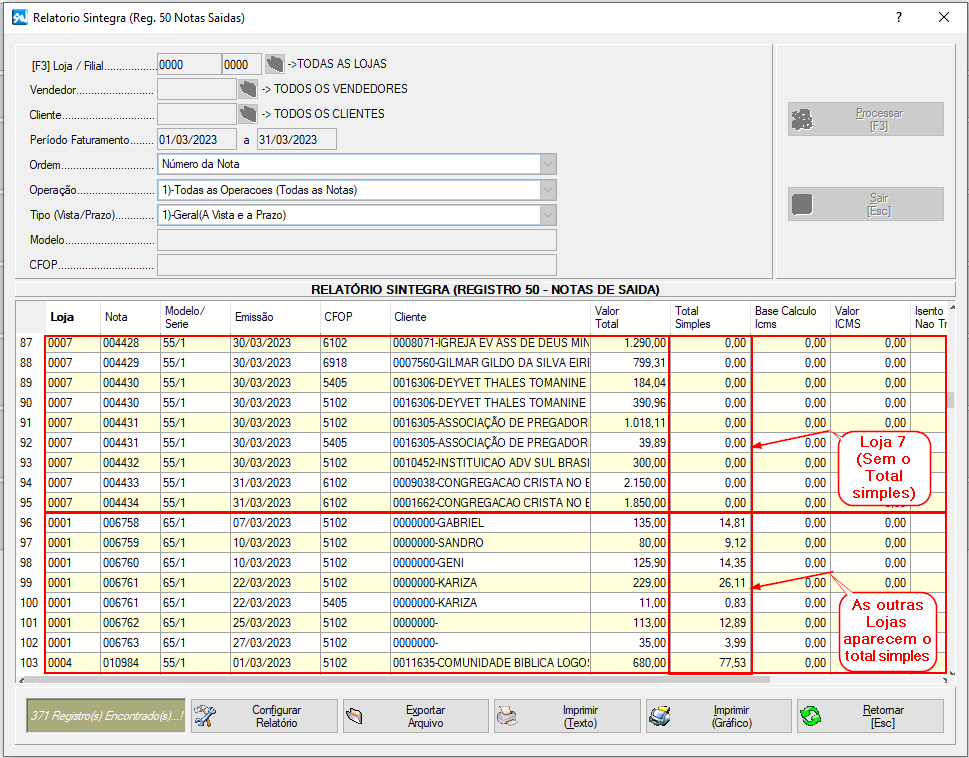Screen dimensions: 969x758
Task: Click the vertical scrollbar thumb of the grid
Action: [x=950, y=399]
